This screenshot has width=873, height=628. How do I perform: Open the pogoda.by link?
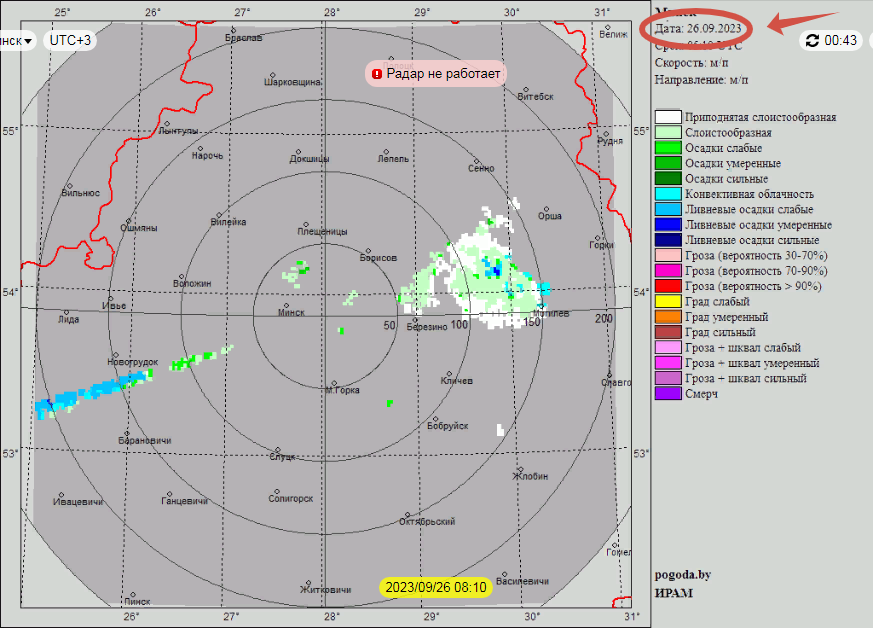point(682,574)
